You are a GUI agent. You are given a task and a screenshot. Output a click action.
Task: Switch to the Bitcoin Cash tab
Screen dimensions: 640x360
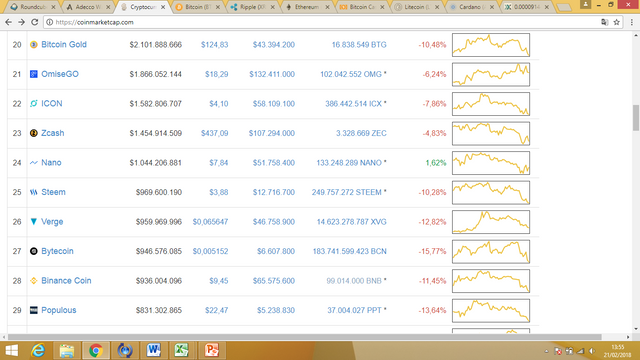click(362, 7)
